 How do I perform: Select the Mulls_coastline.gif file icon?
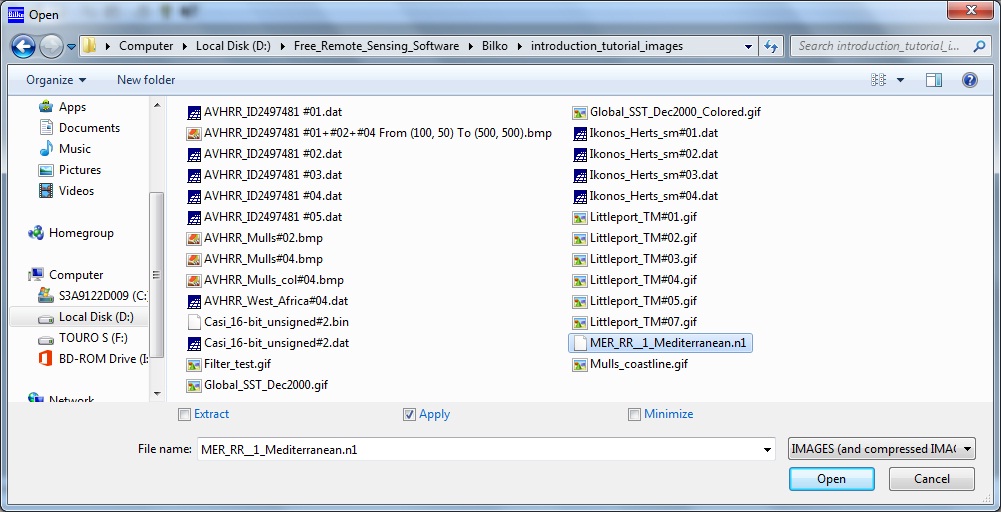click(x=580, y=364)
